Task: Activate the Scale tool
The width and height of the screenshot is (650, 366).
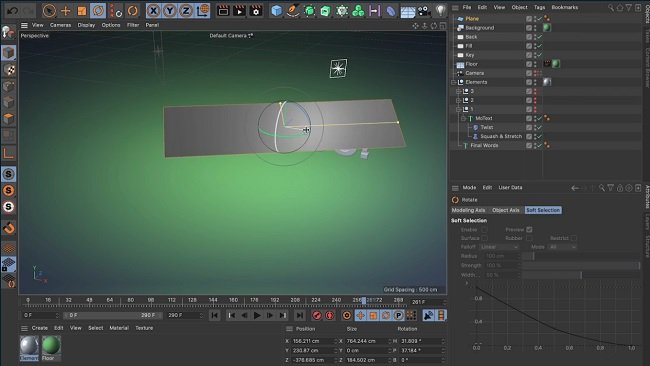Action: 82,10
